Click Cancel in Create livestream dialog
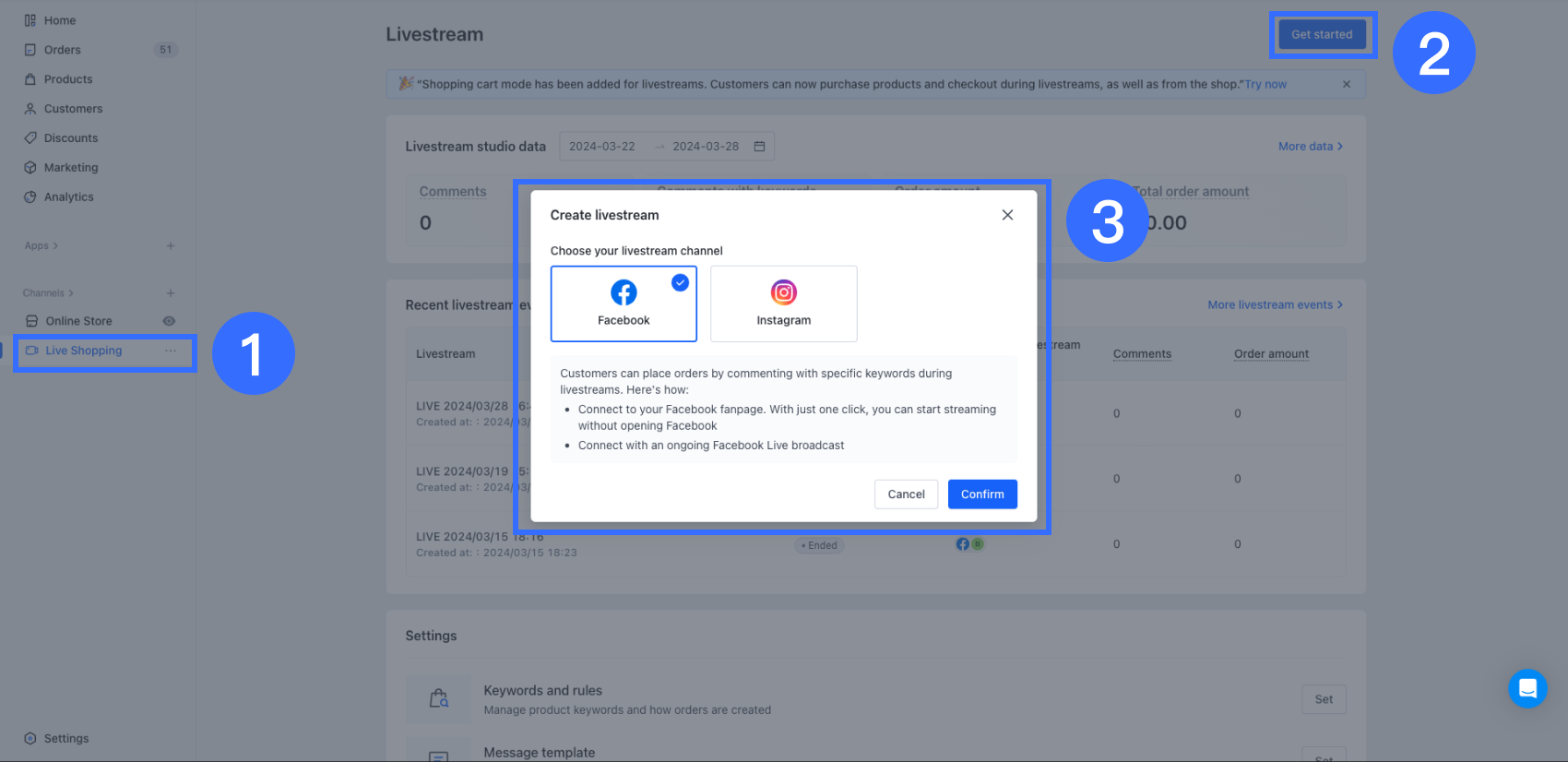Image resolution: width=1568 pixels, height=762 pixels. pyautogui.click(x=906, y=494)
